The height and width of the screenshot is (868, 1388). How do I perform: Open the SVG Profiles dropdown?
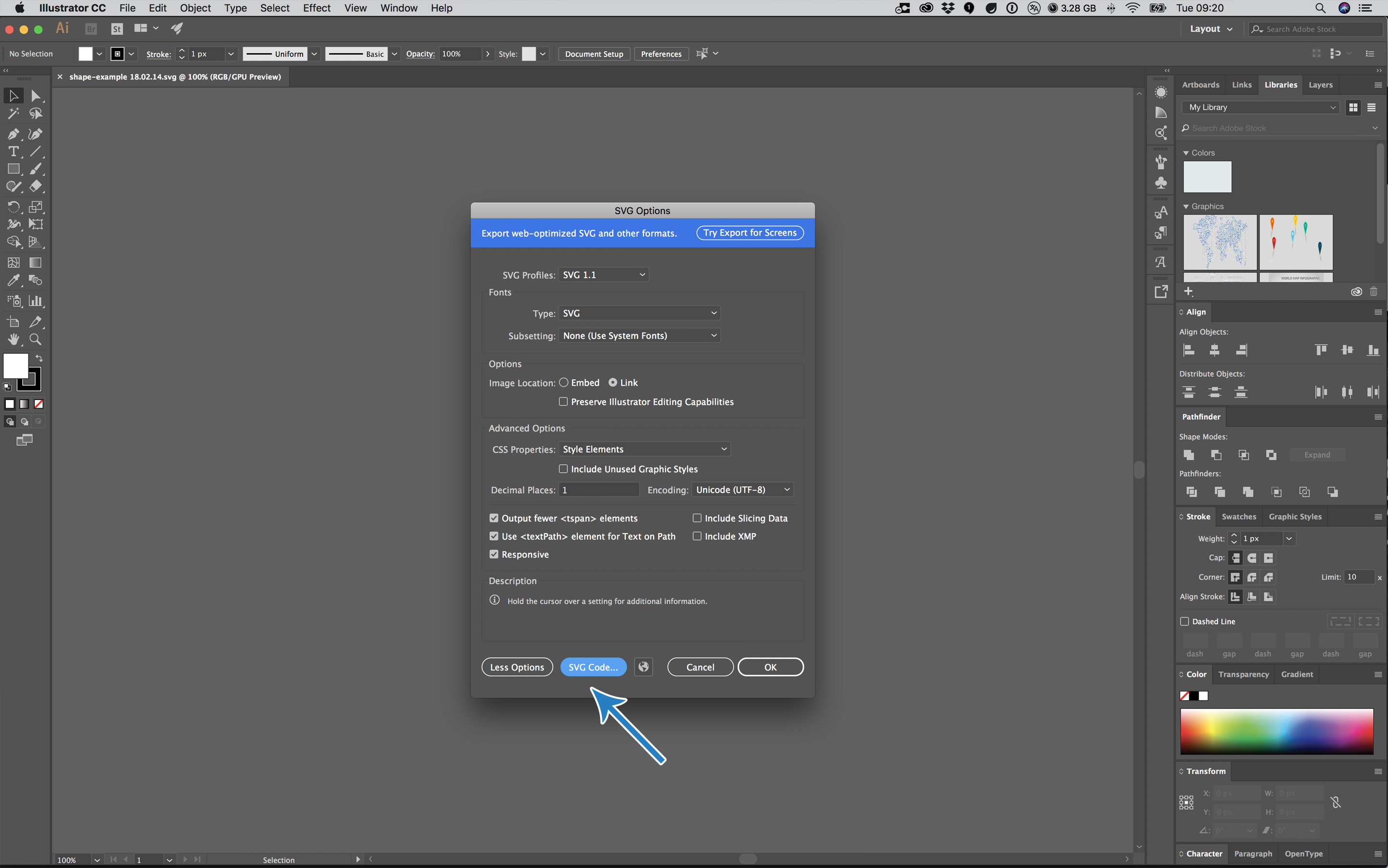pyautogui.click(x=604, y=275)
